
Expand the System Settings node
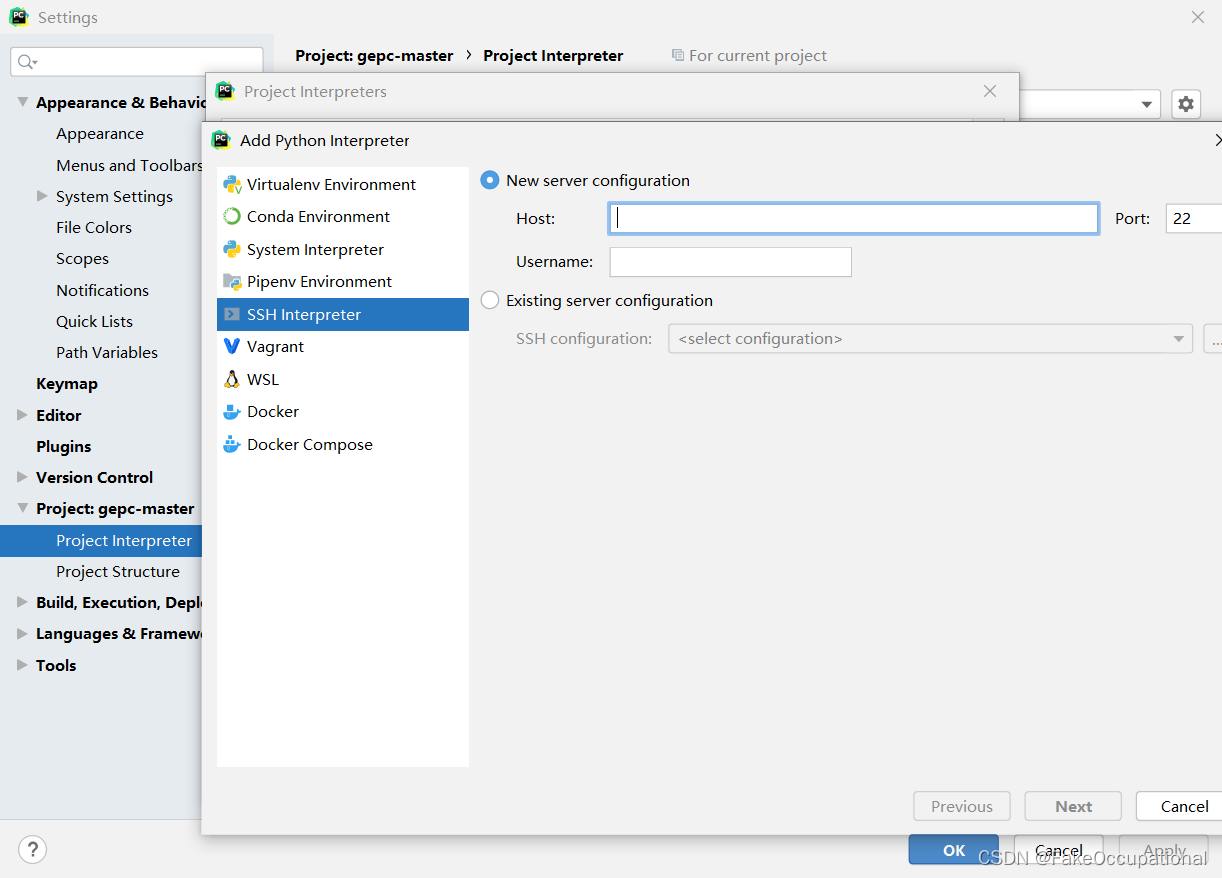[x=42, y=196]
